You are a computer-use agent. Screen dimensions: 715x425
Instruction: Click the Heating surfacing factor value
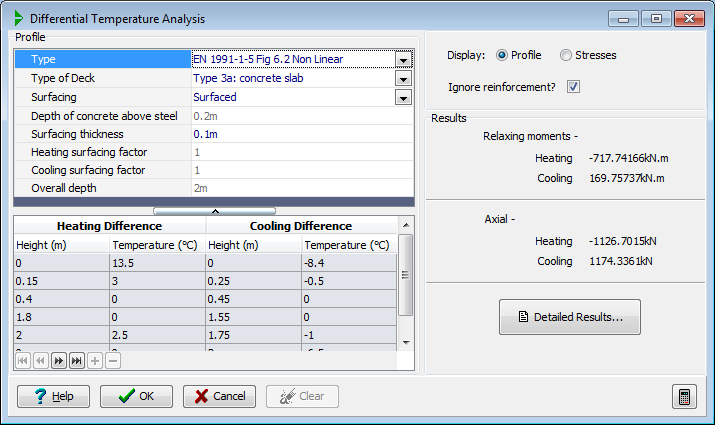[302, 152]
